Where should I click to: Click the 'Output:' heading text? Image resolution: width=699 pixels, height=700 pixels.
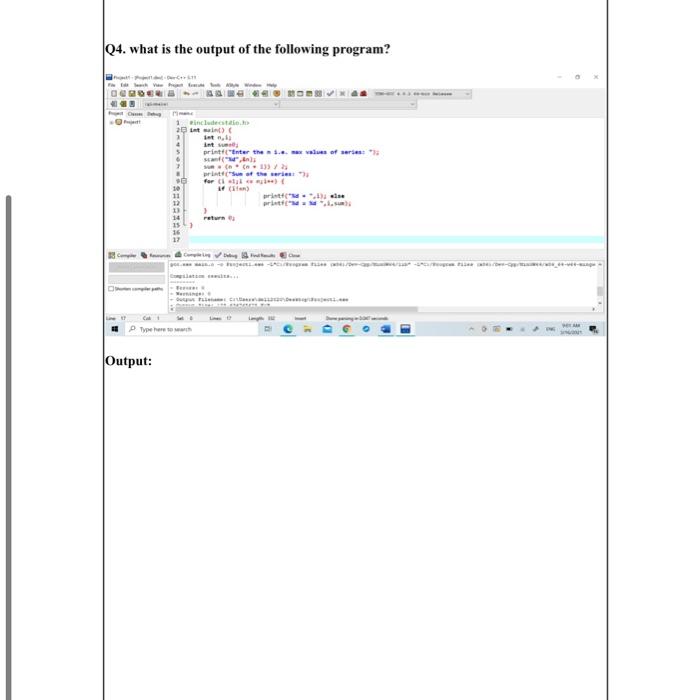tap(129, 361)
